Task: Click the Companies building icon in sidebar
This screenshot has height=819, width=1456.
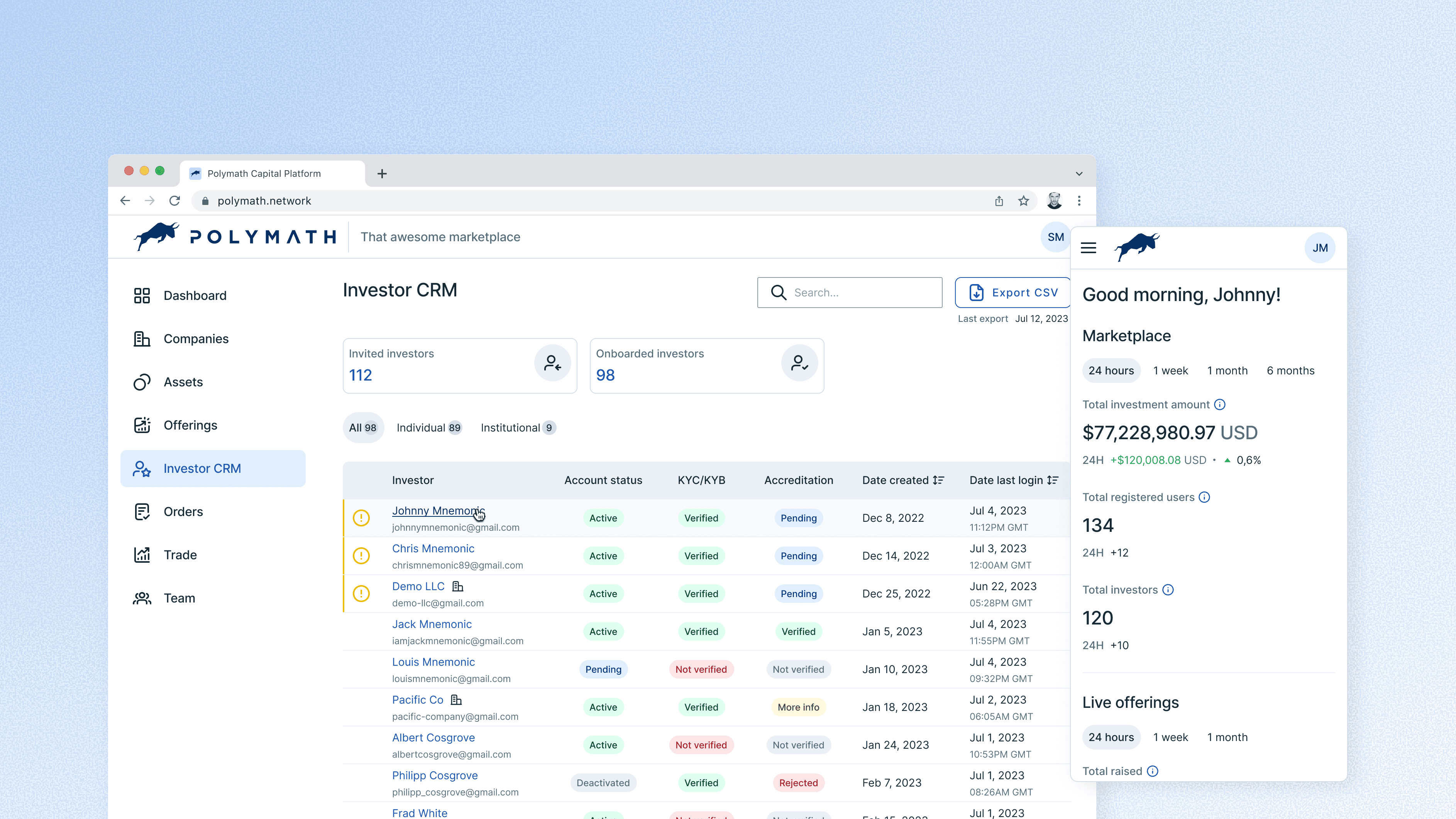Action: [x=141, y=338]
